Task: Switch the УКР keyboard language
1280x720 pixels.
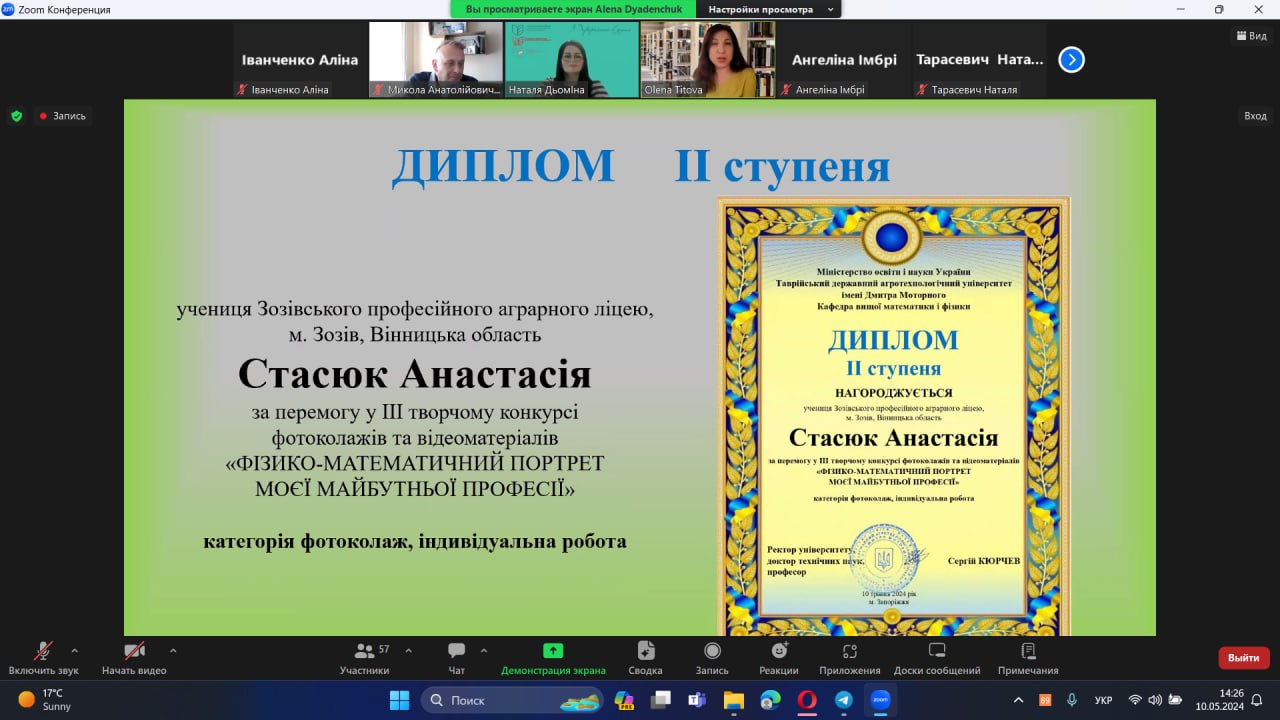Action: click(x=1104, y=700)
